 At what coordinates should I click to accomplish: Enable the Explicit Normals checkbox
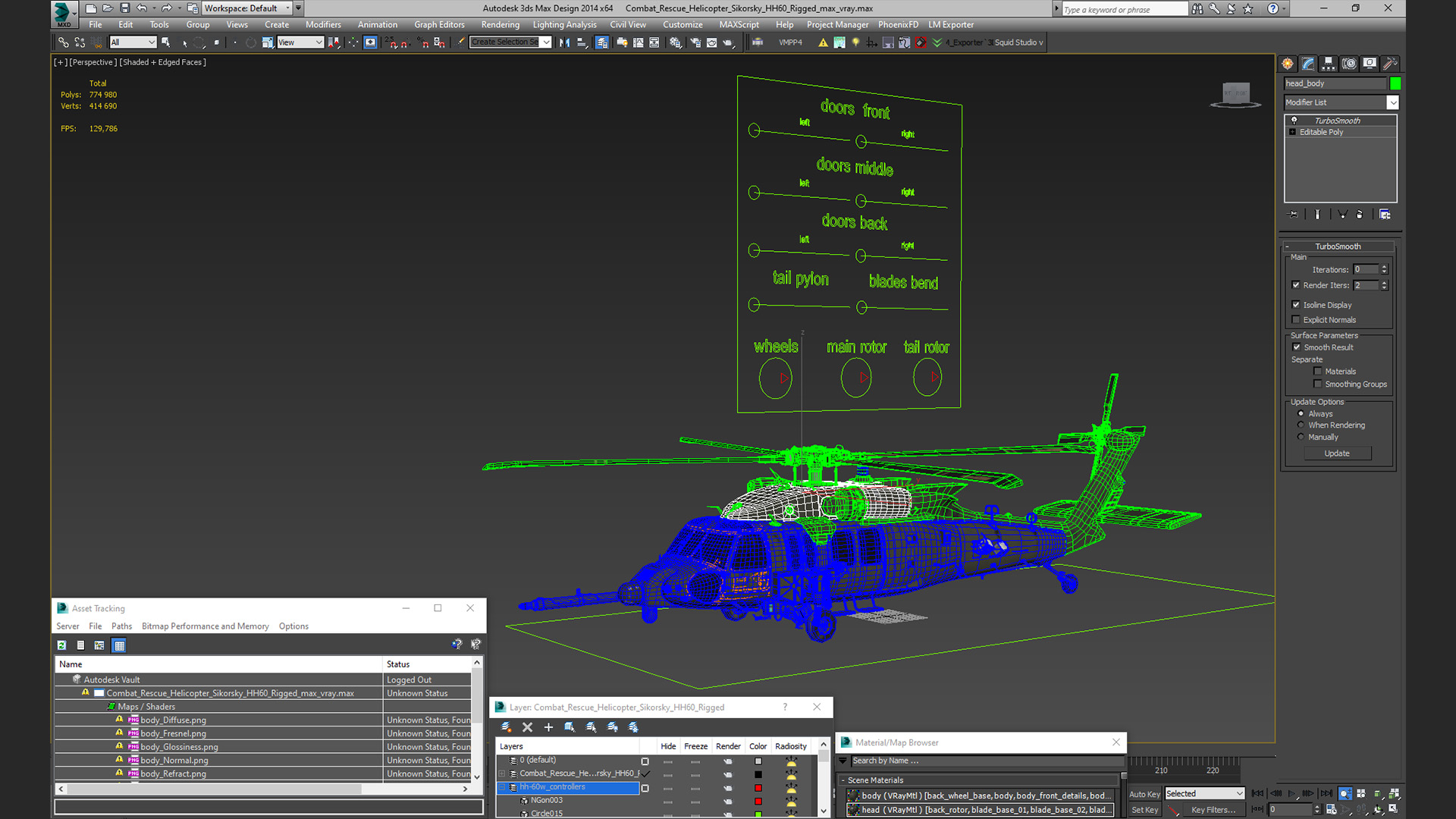1296,320
